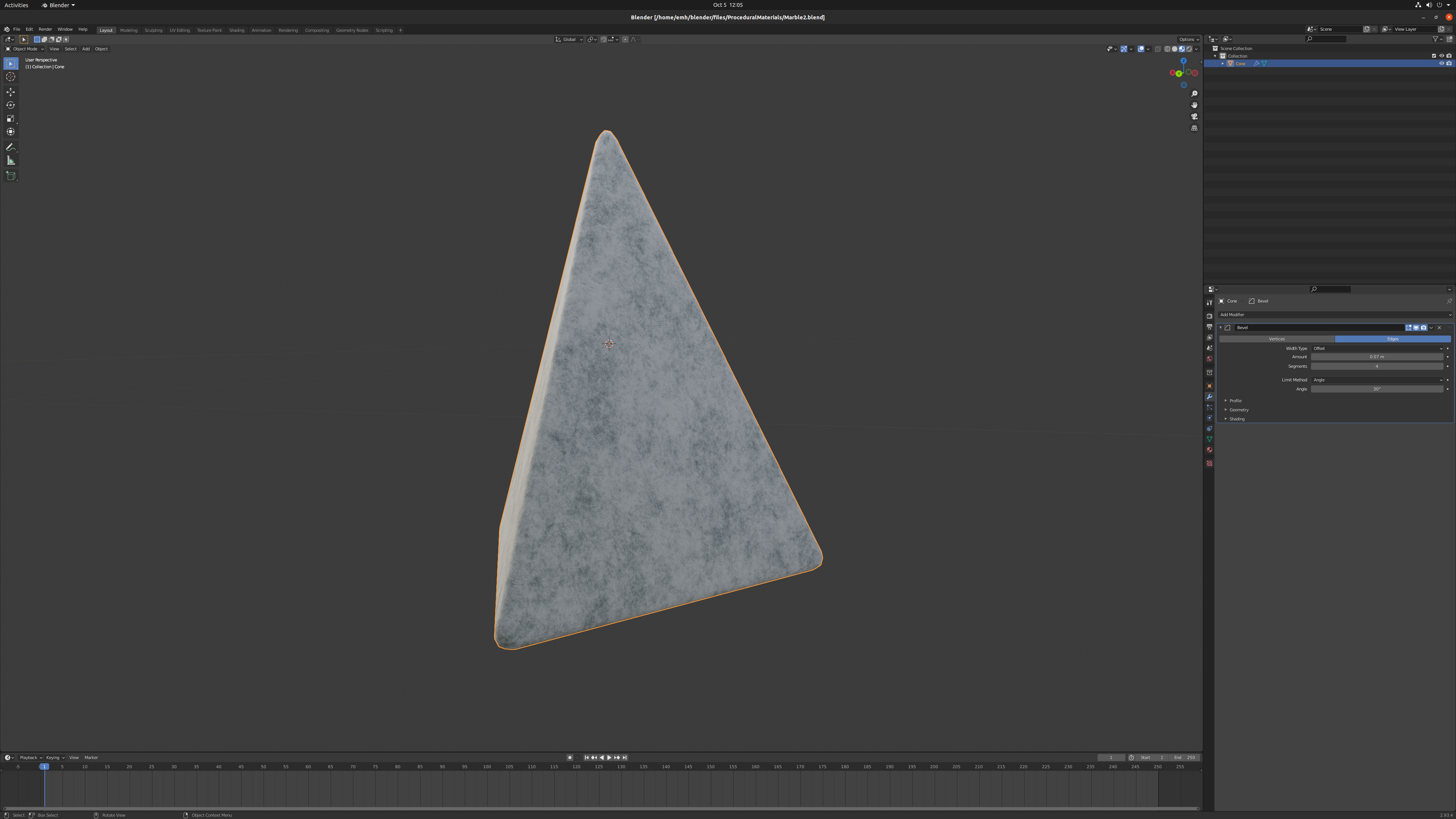Select the Measure ruler tool

(11, 161)
